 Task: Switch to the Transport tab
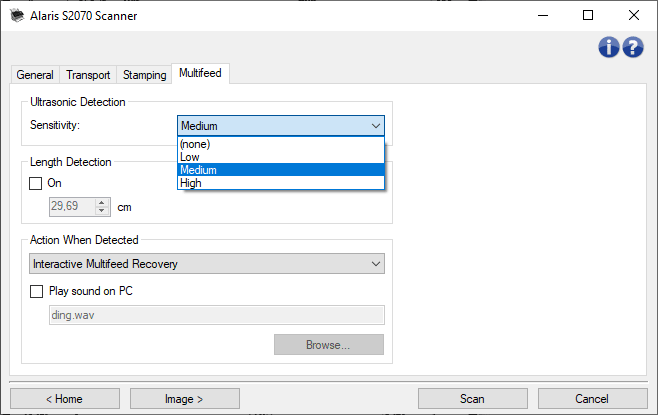click(x=88, y=75)
